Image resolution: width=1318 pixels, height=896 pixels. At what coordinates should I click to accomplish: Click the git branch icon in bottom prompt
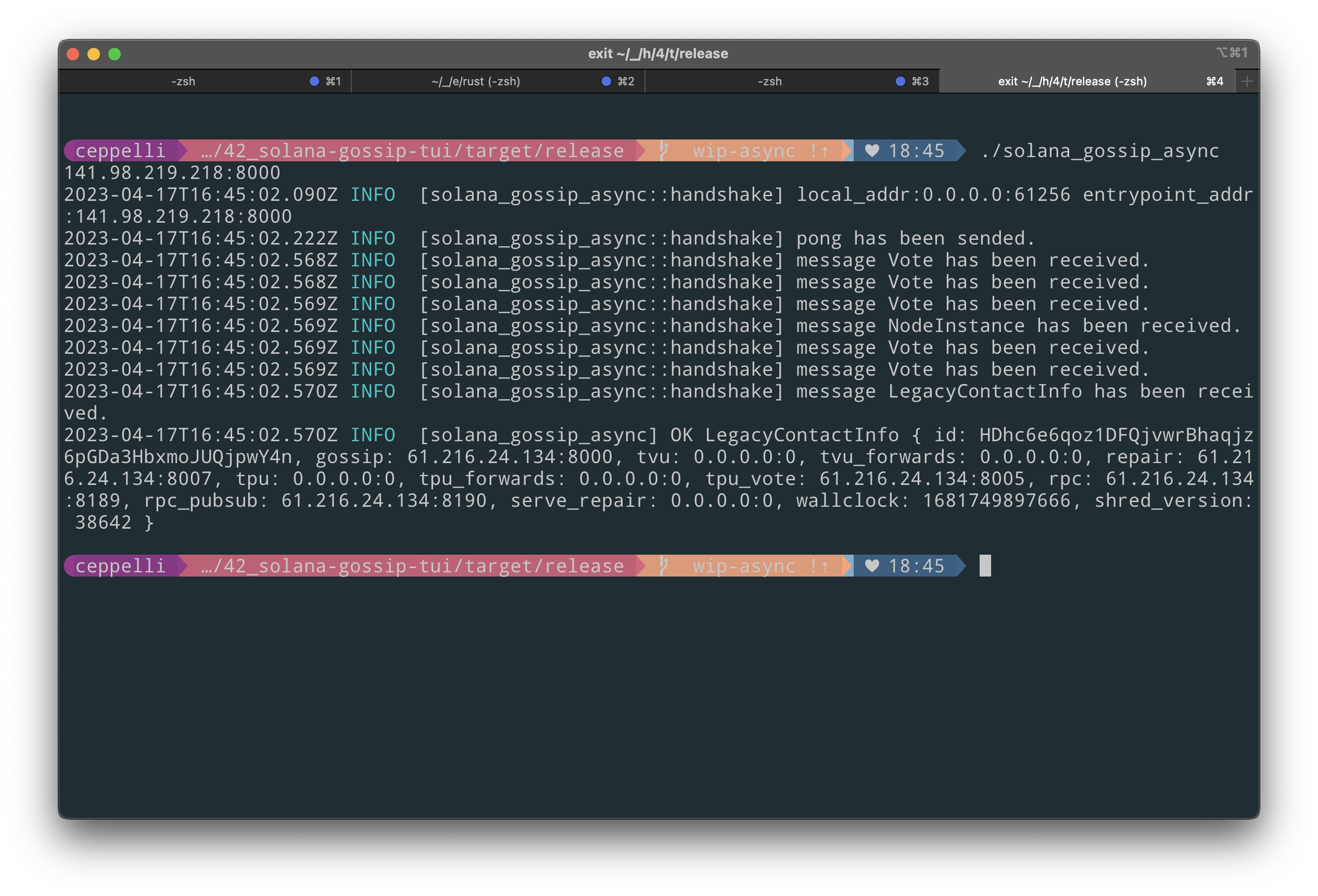[664, 566]
